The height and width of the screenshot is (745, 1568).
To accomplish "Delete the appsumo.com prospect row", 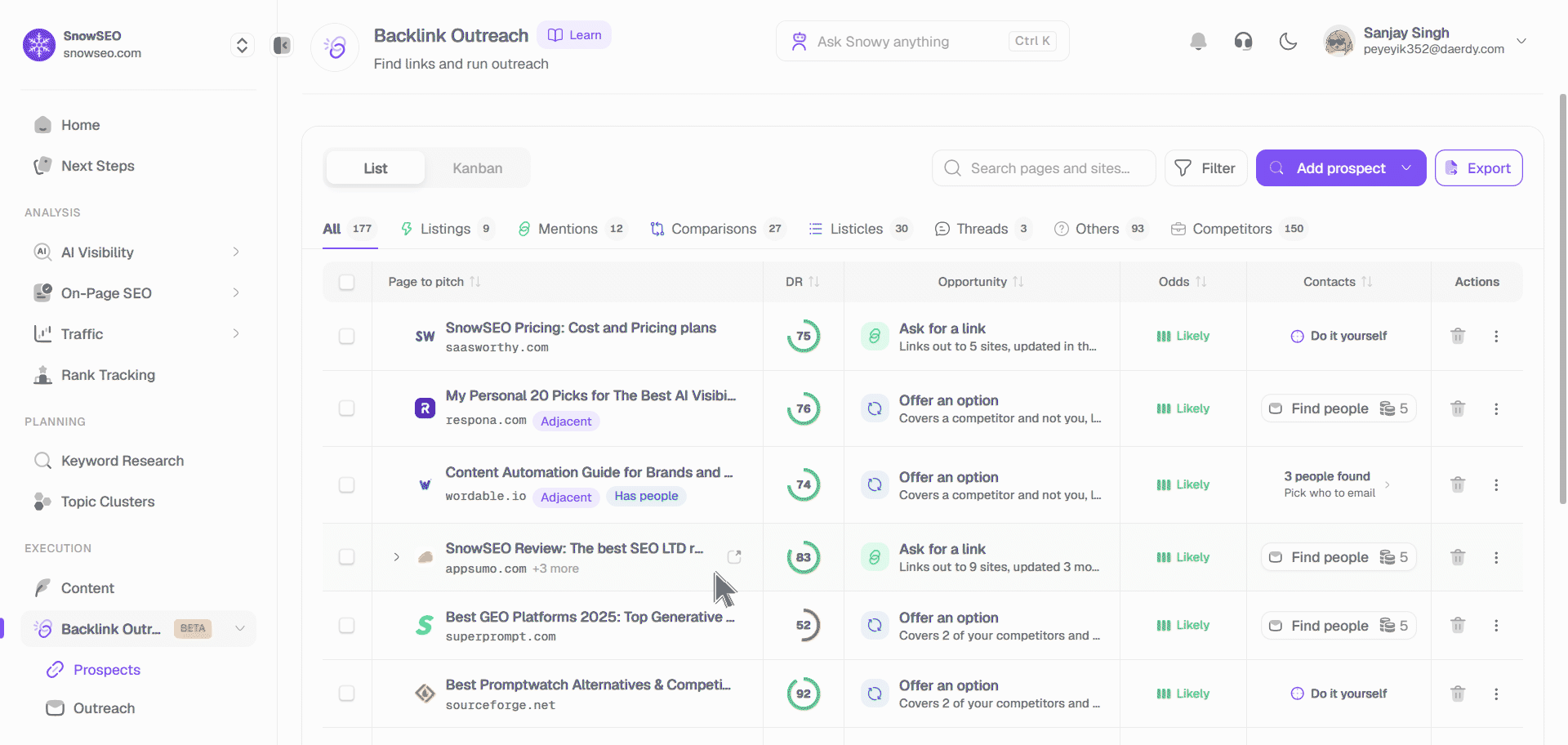I will click(x=1458, y=557).
